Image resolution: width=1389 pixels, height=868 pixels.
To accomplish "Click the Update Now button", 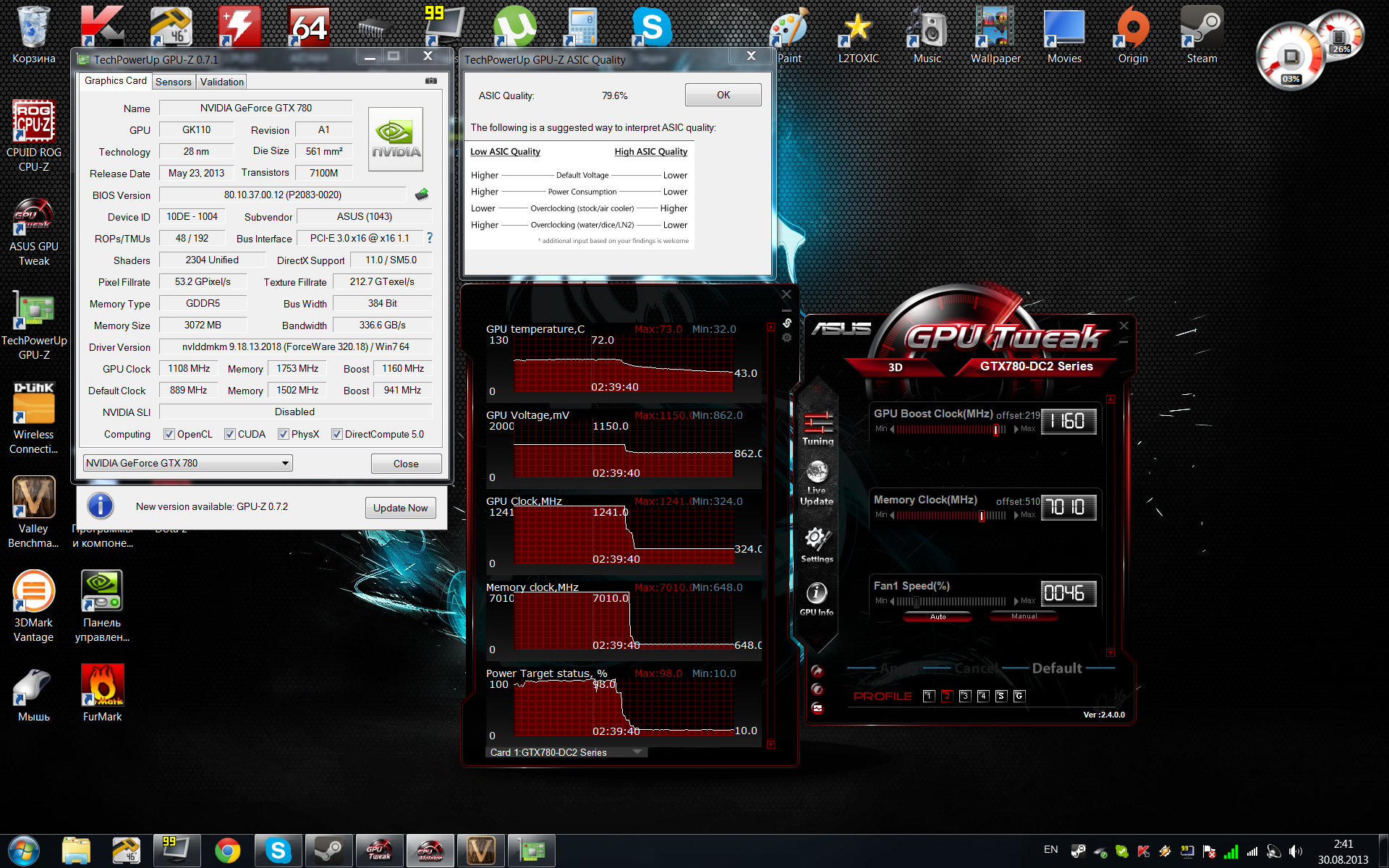I will [400, 508].
